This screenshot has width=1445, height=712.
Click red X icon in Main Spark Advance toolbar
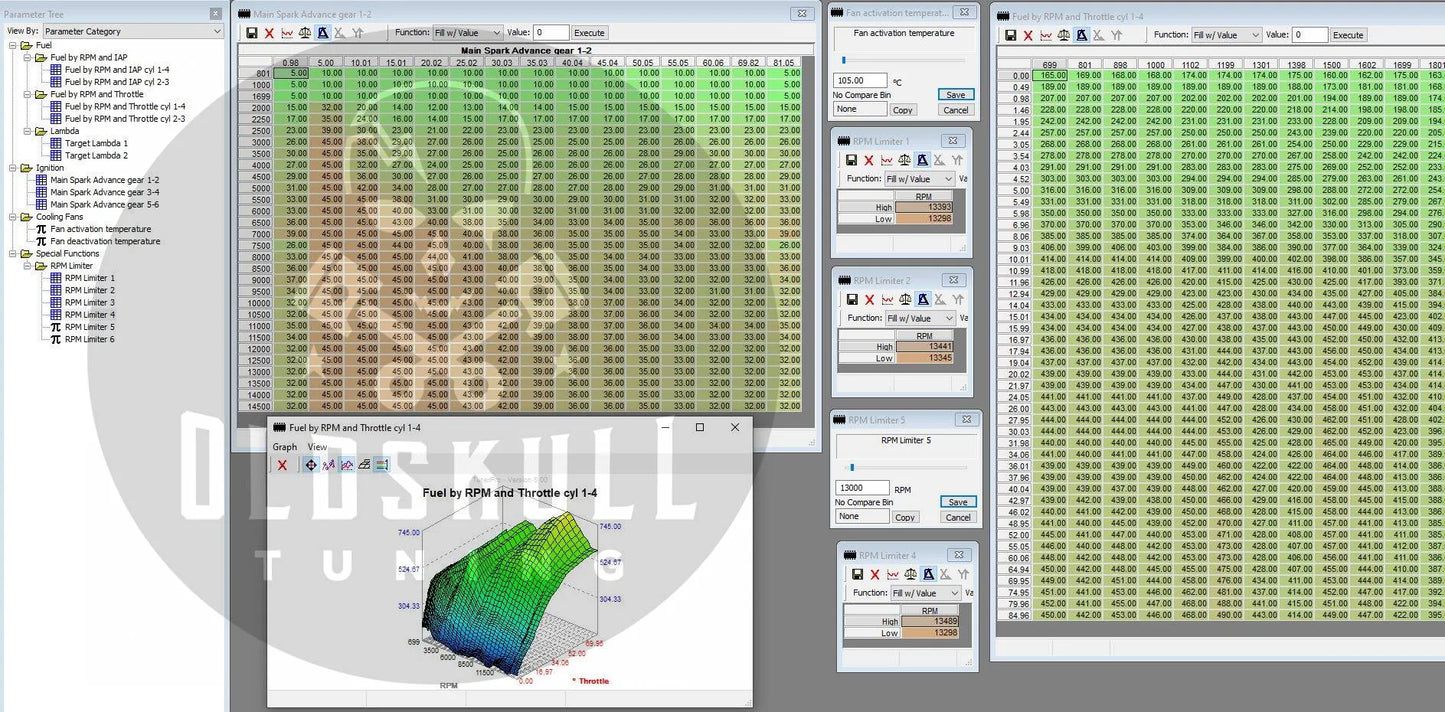tap(269, 33)
